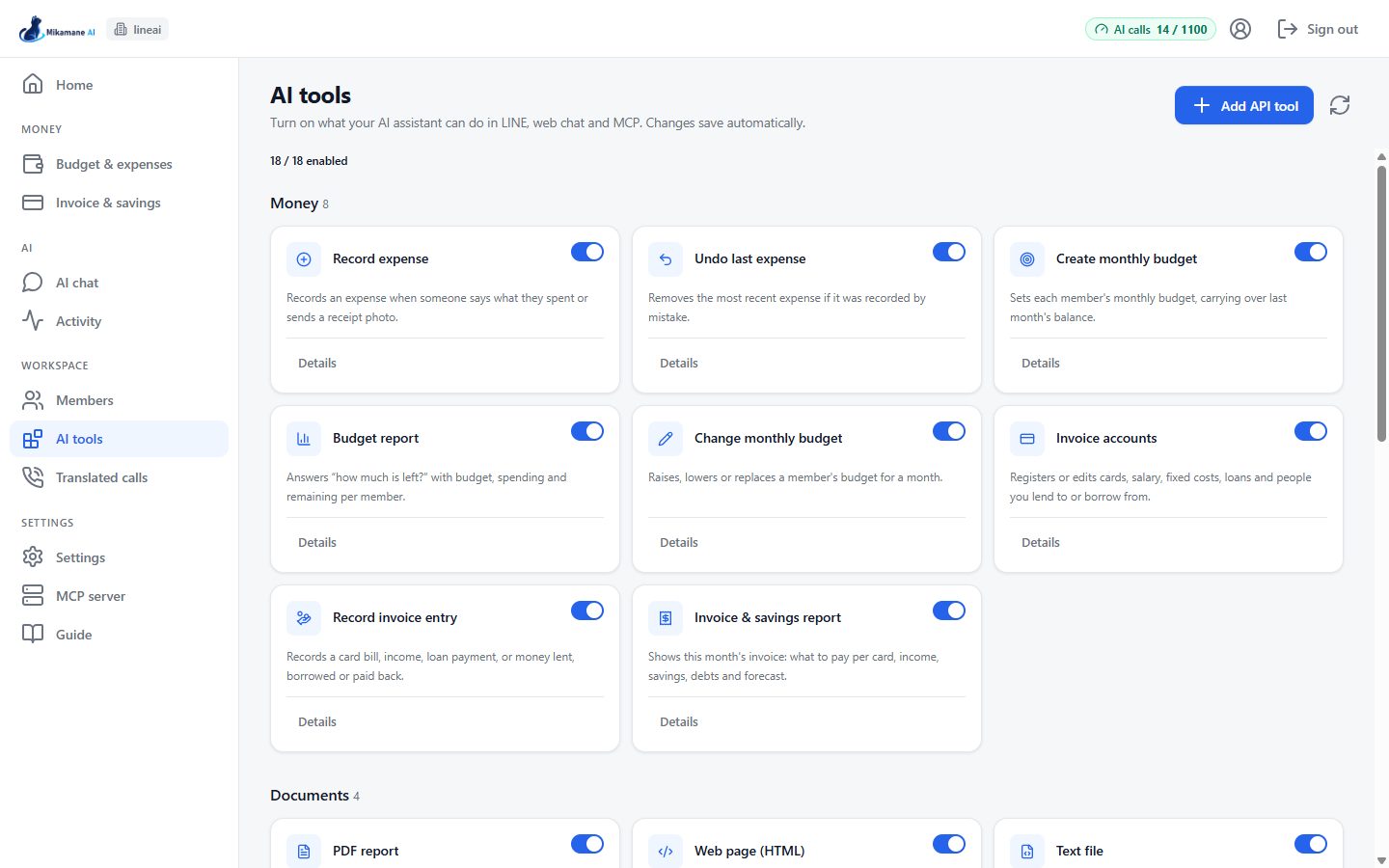Disable the Record expense toggle

click(x=587, y=252)
